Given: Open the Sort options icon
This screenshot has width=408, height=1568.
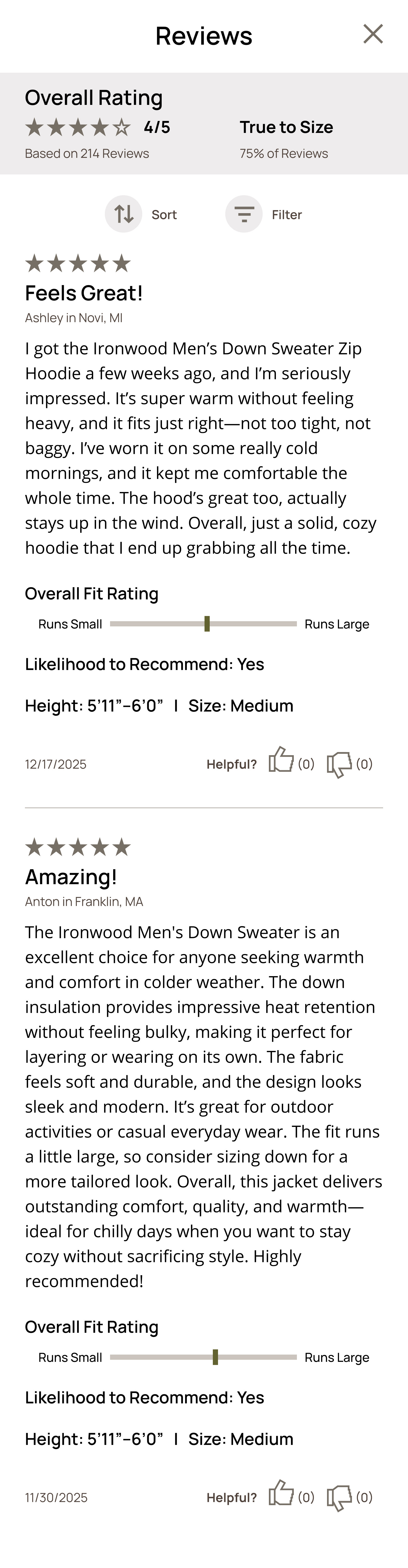Looking at the screenshot, I should (124, 214).
